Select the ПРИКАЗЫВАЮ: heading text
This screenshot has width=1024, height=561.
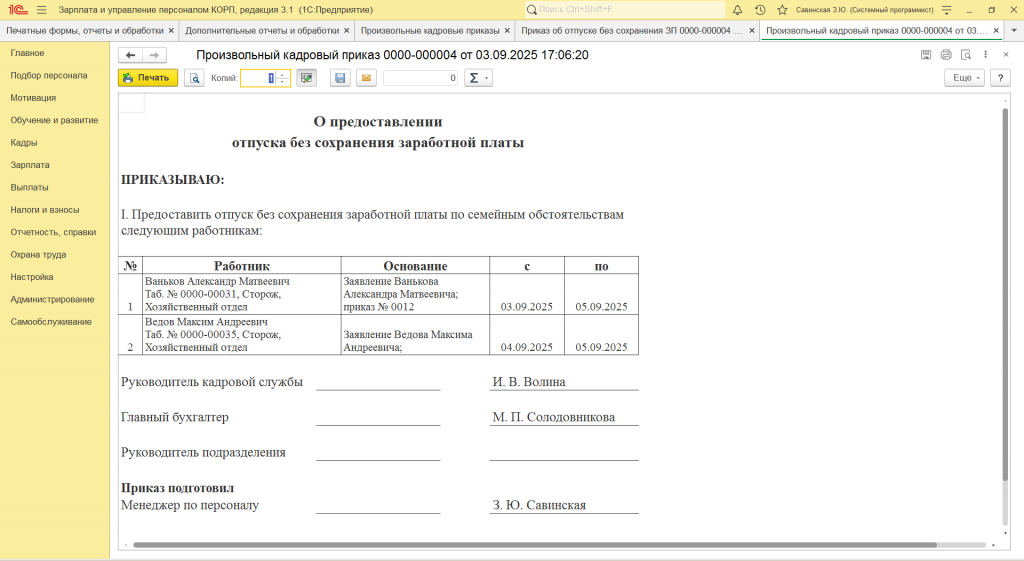(172, 180)
